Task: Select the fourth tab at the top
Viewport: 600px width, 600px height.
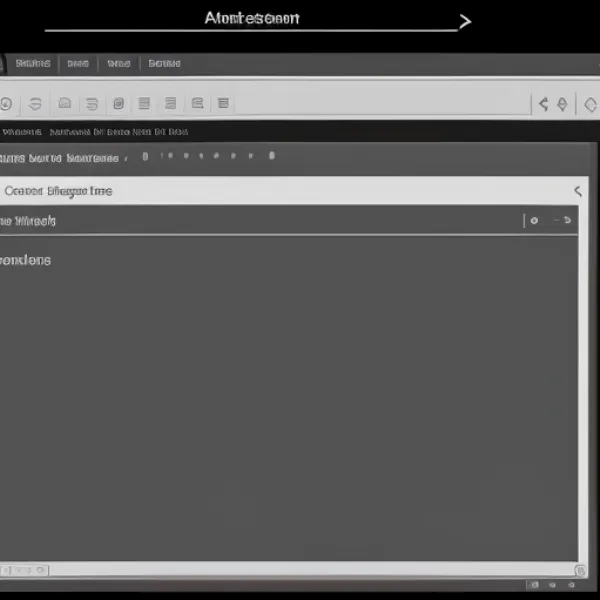Action: (x=164, y=63)
